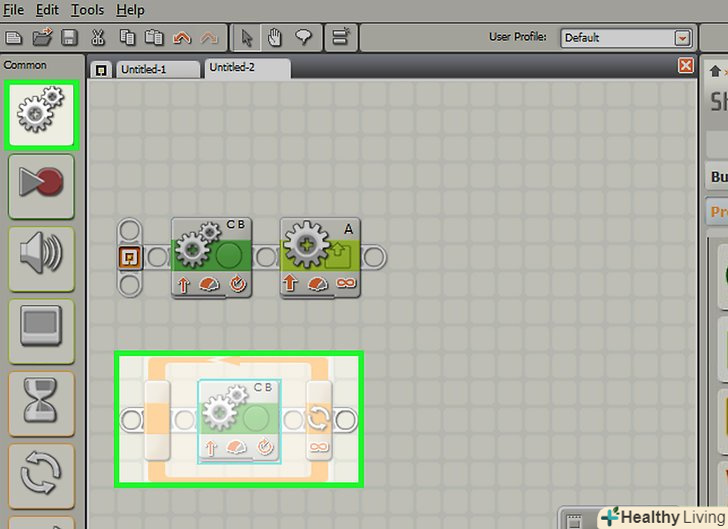Screen dimensions: 728x529
Task: Open the Help menu
Action: point(130,10)
